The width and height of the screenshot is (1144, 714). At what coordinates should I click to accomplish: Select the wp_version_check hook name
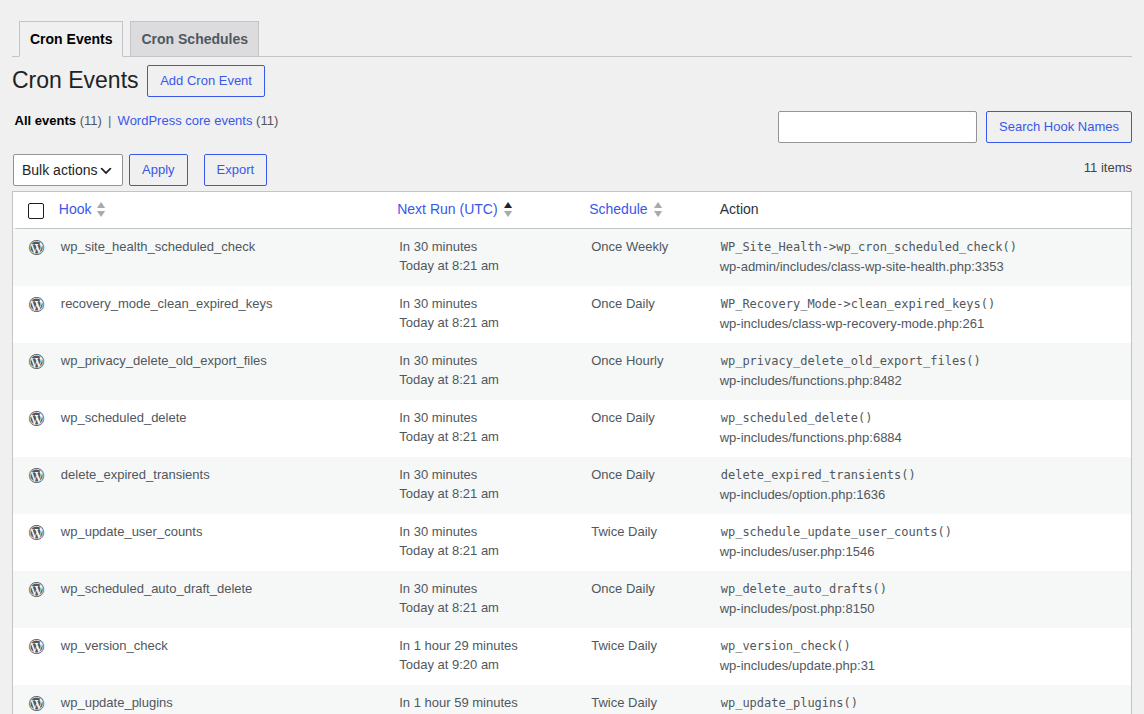114,645
